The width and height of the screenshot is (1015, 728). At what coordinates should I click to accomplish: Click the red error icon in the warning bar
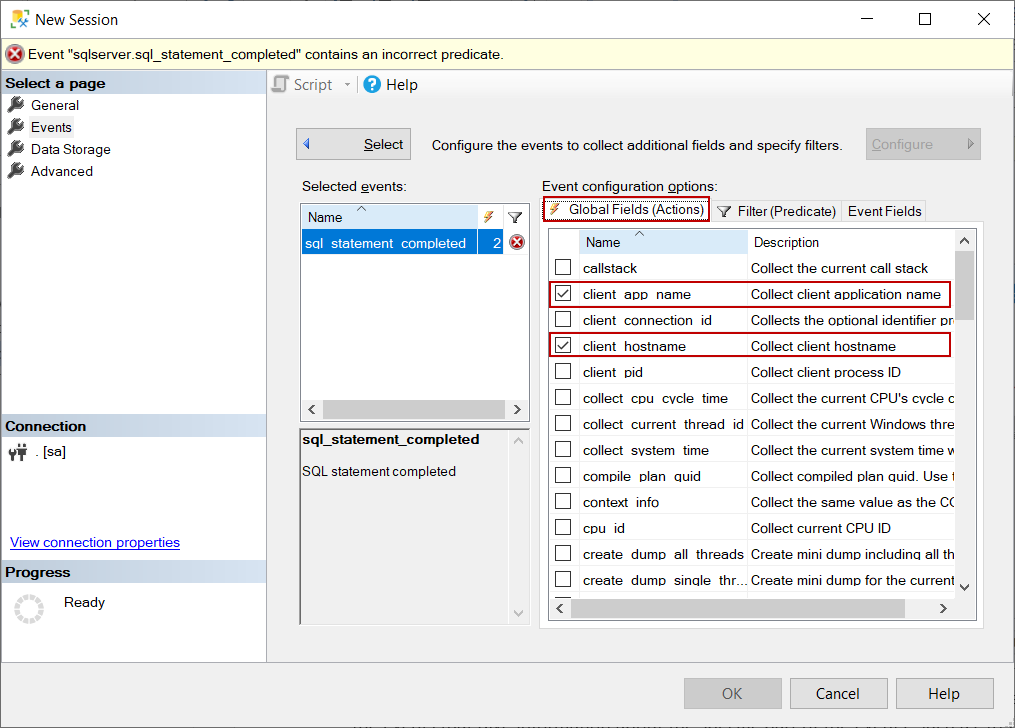(x=14, y=54)
